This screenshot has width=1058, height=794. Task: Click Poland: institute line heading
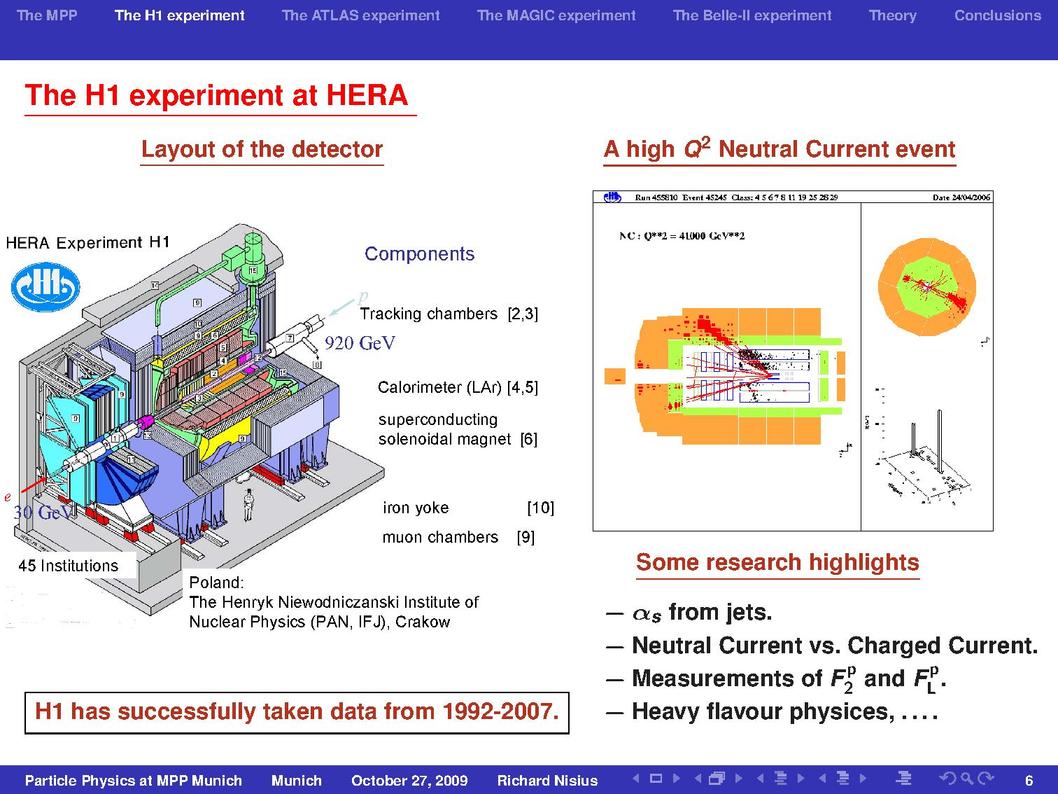pyautogui.click(x=216, y=582)
